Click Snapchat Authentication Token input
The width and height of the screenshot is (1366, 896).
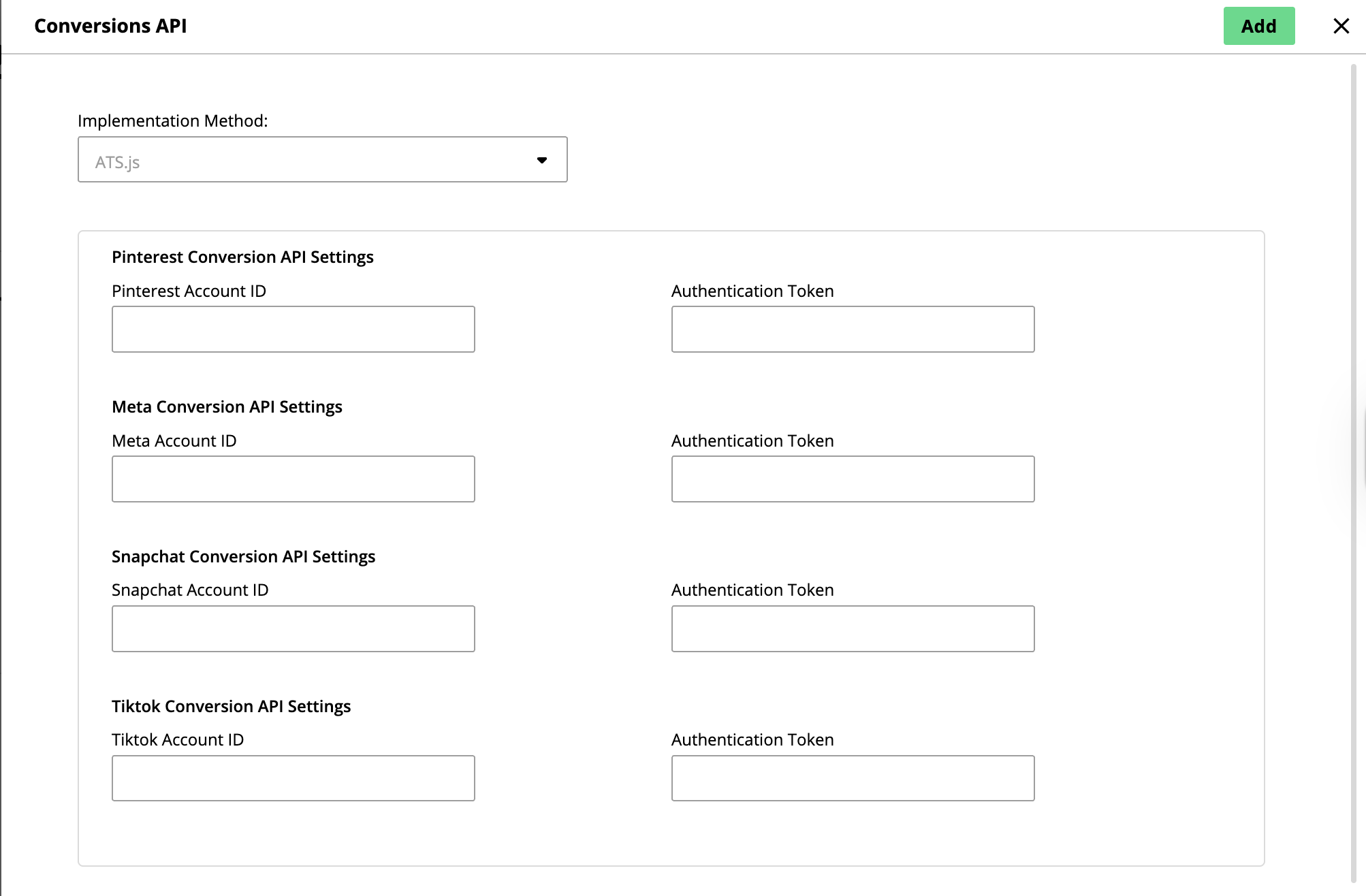click(x=853, y=629)
